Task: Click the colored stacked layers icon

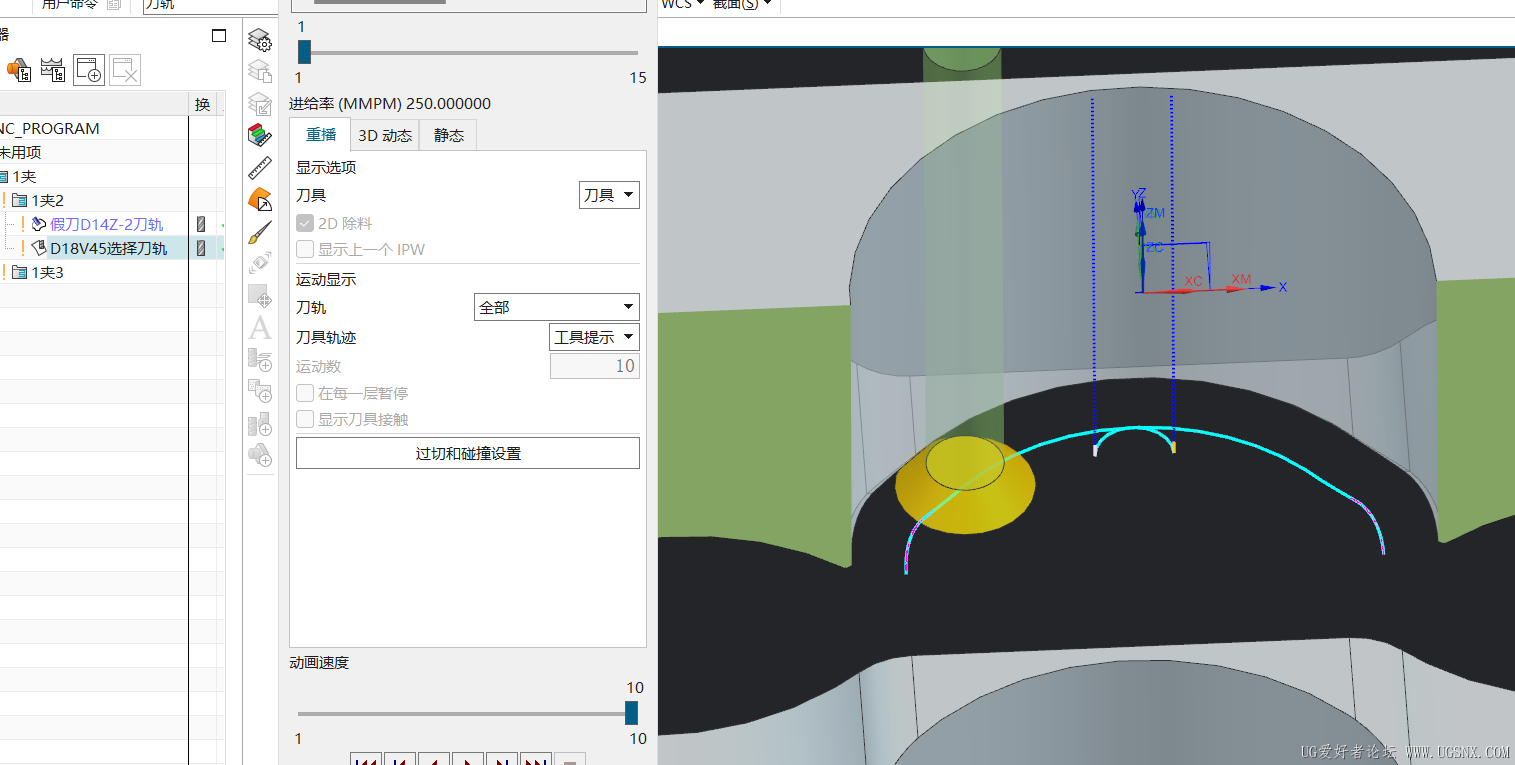Action: tap(260, 135)
